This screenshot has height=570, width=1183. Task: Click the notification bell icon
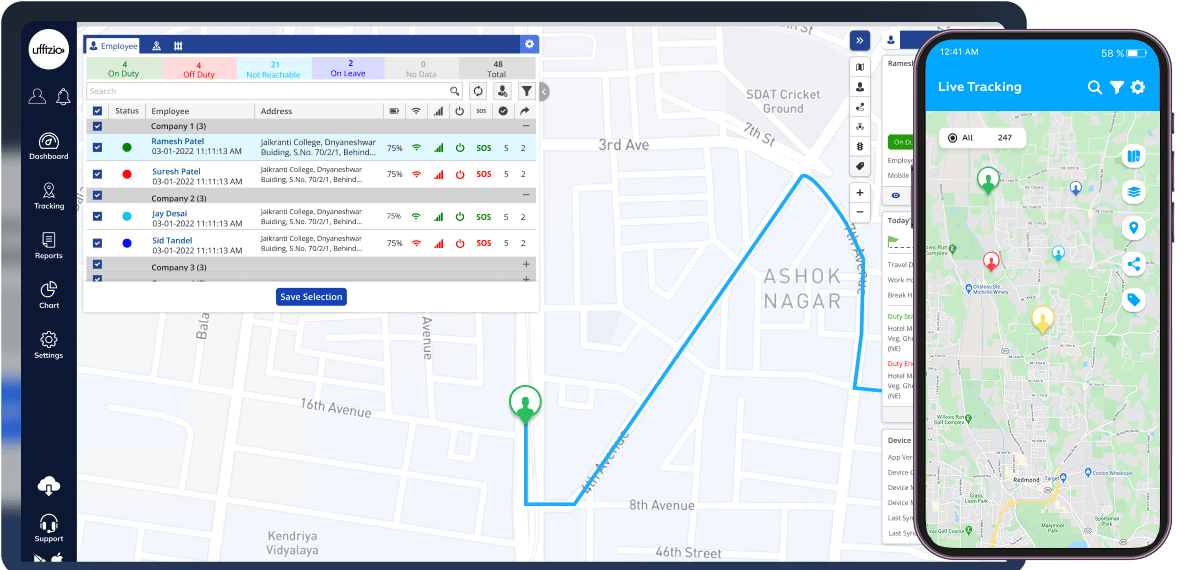(64, 97)
